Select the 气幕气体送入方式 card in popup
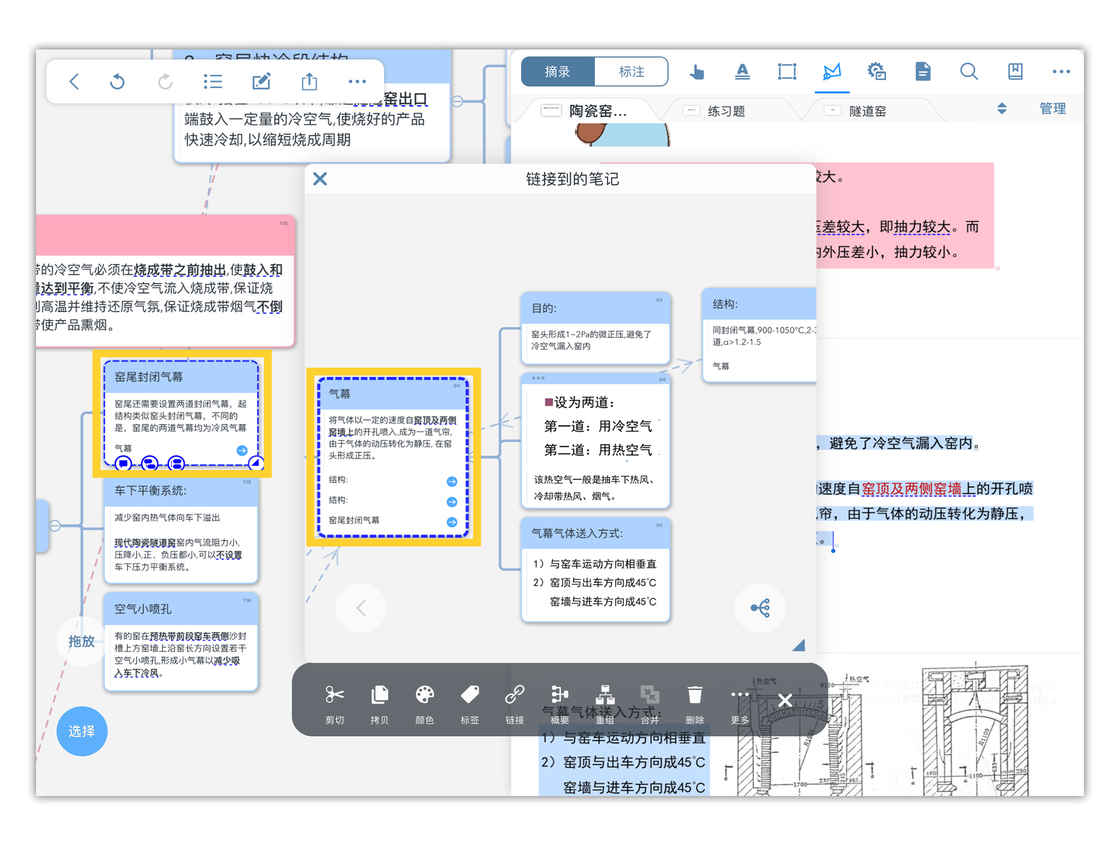 596,569
